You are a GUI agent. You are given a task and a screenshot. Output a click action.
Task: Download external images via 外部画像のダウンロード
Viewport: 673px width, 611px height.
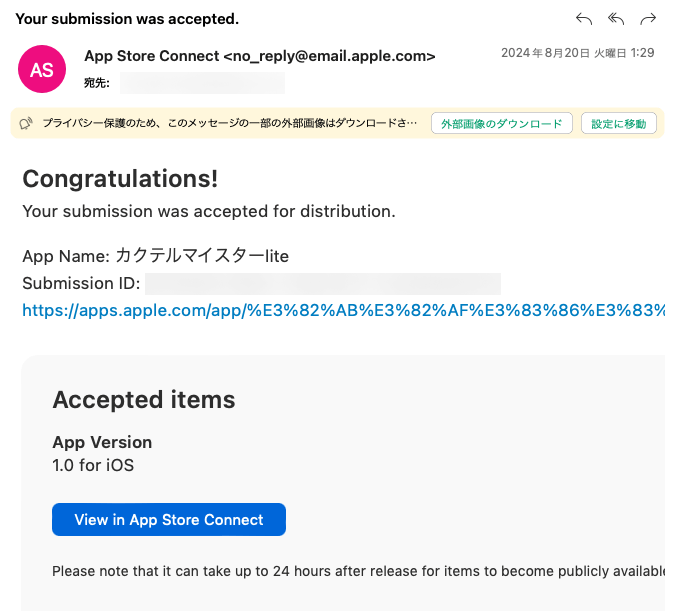(502, 124)
